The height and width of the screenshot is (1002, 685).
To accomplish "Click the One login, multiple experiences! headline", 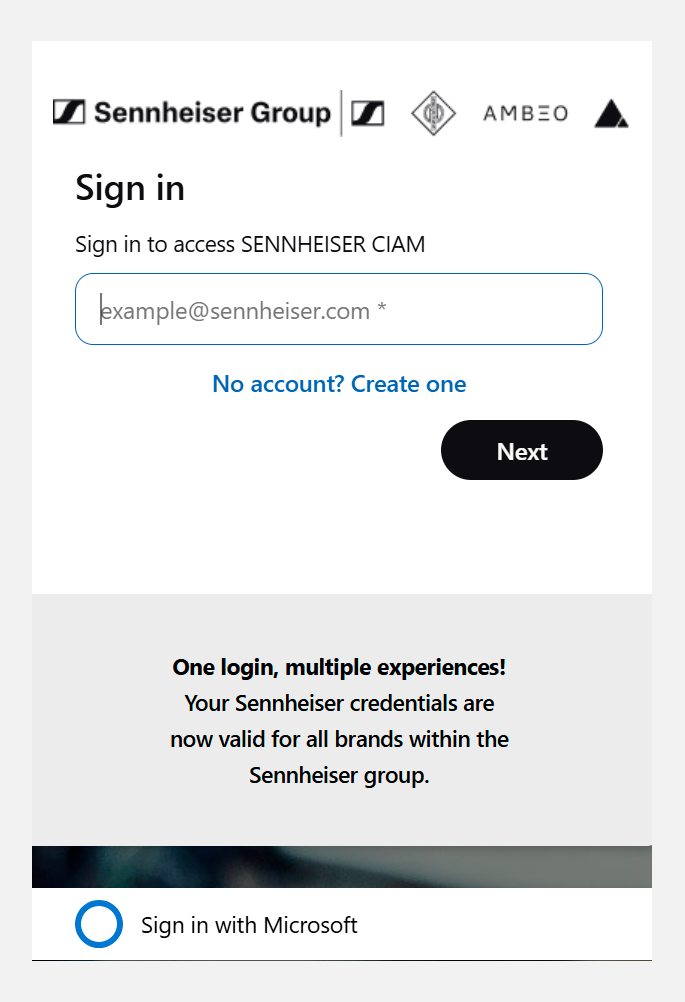I will 339,667.
